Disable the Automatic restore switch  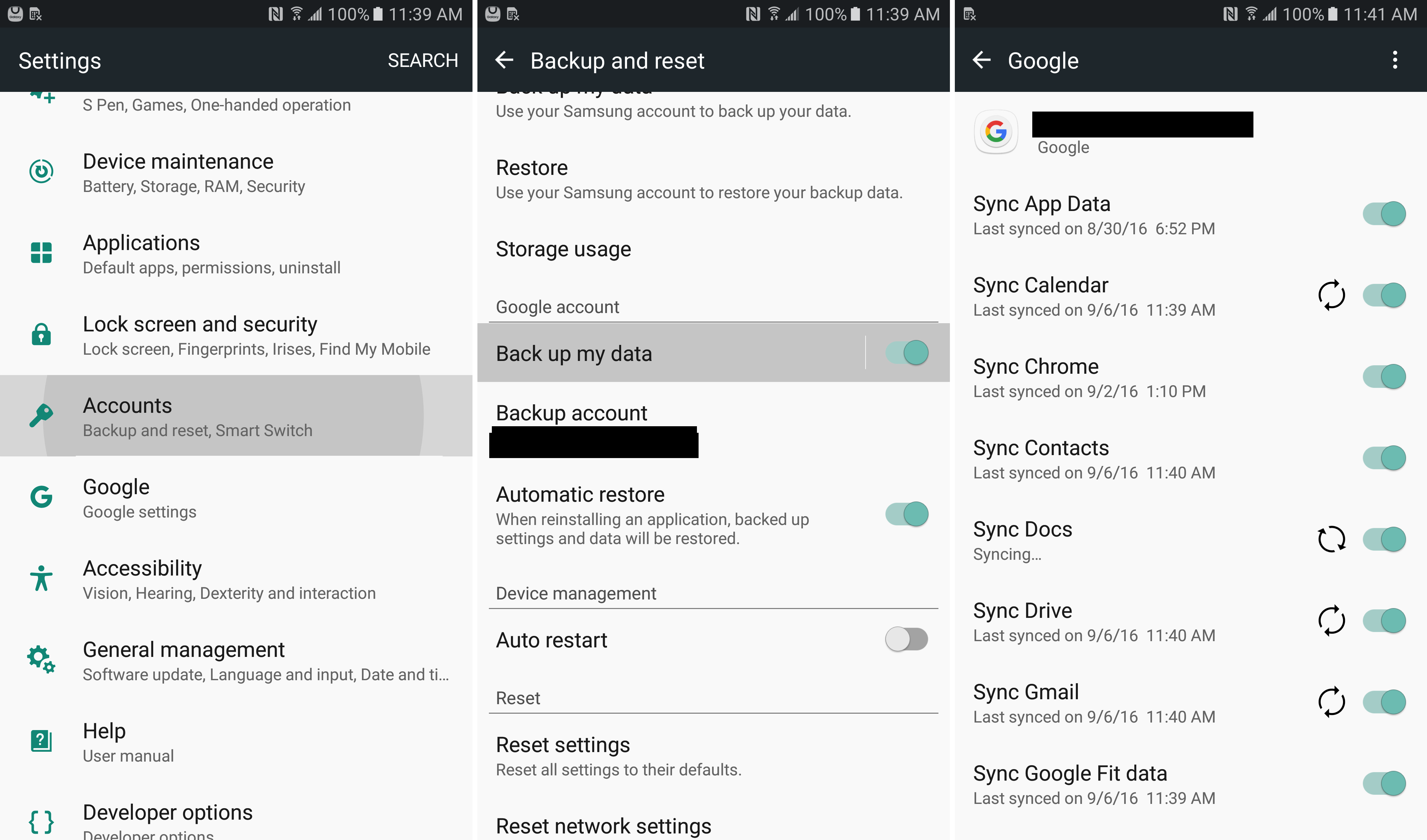pyautogui.click(x=907, y=514)
